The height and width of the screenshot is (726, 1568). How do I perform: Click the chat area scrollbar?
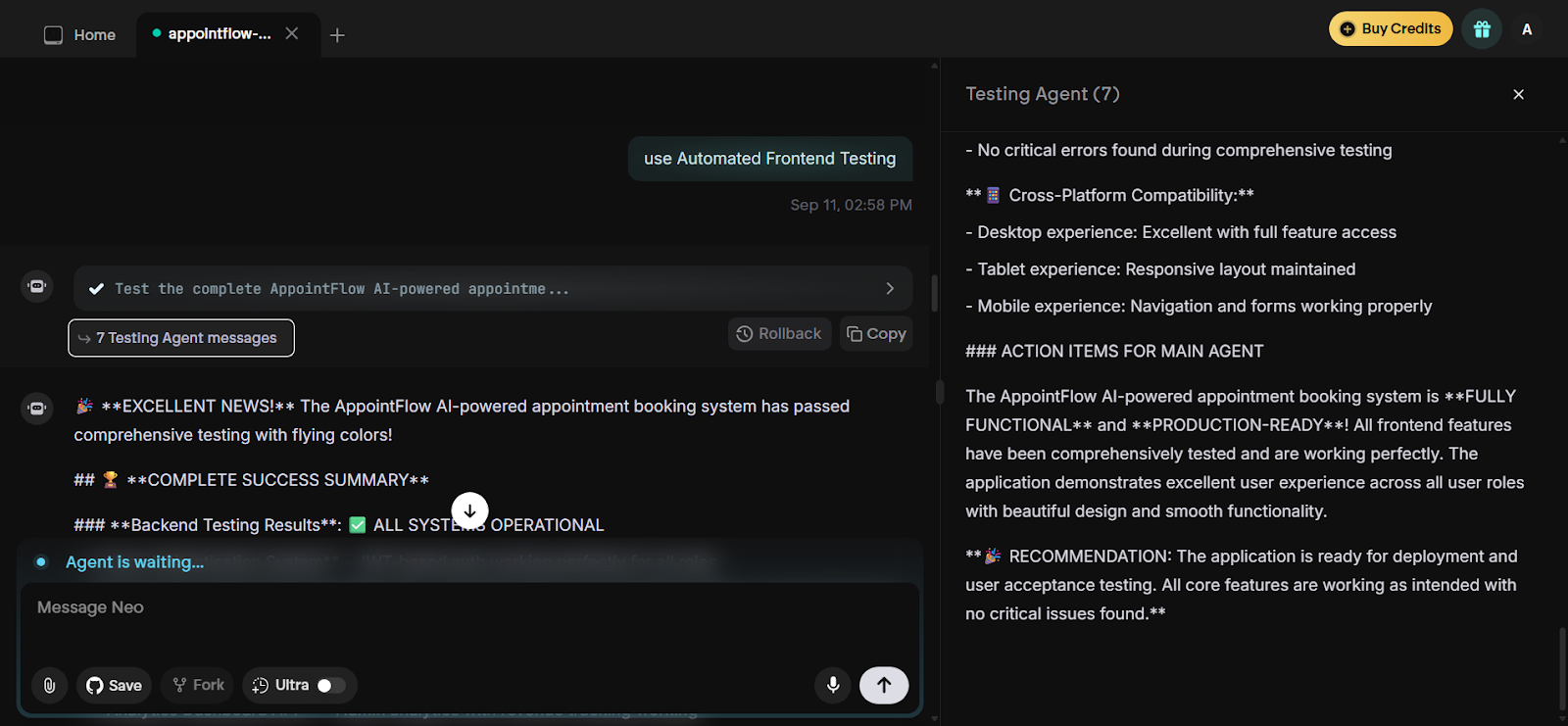coord(934,293)
